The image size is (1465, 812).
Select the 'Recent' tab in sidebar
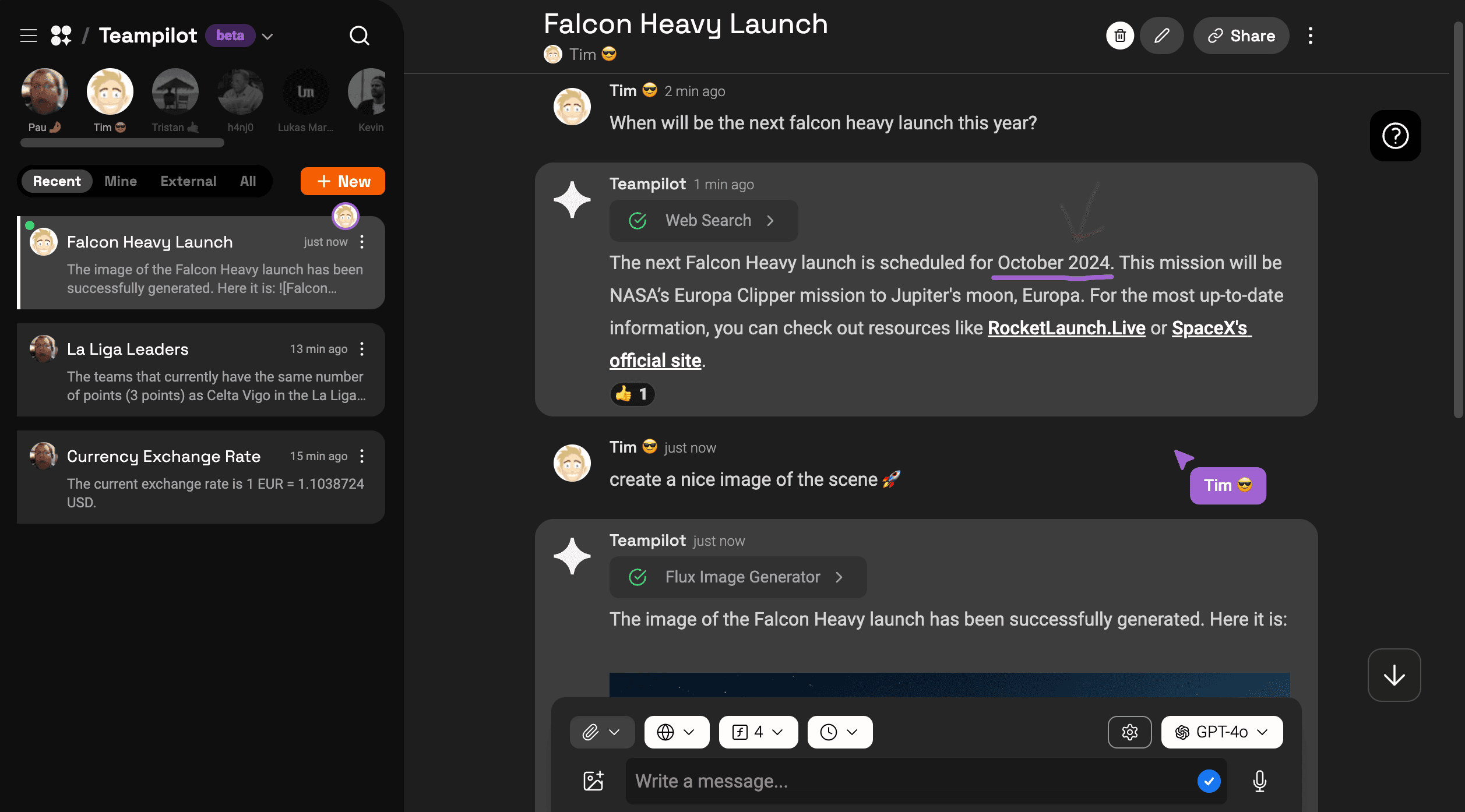pyautogui.click(x=56, y=181)
